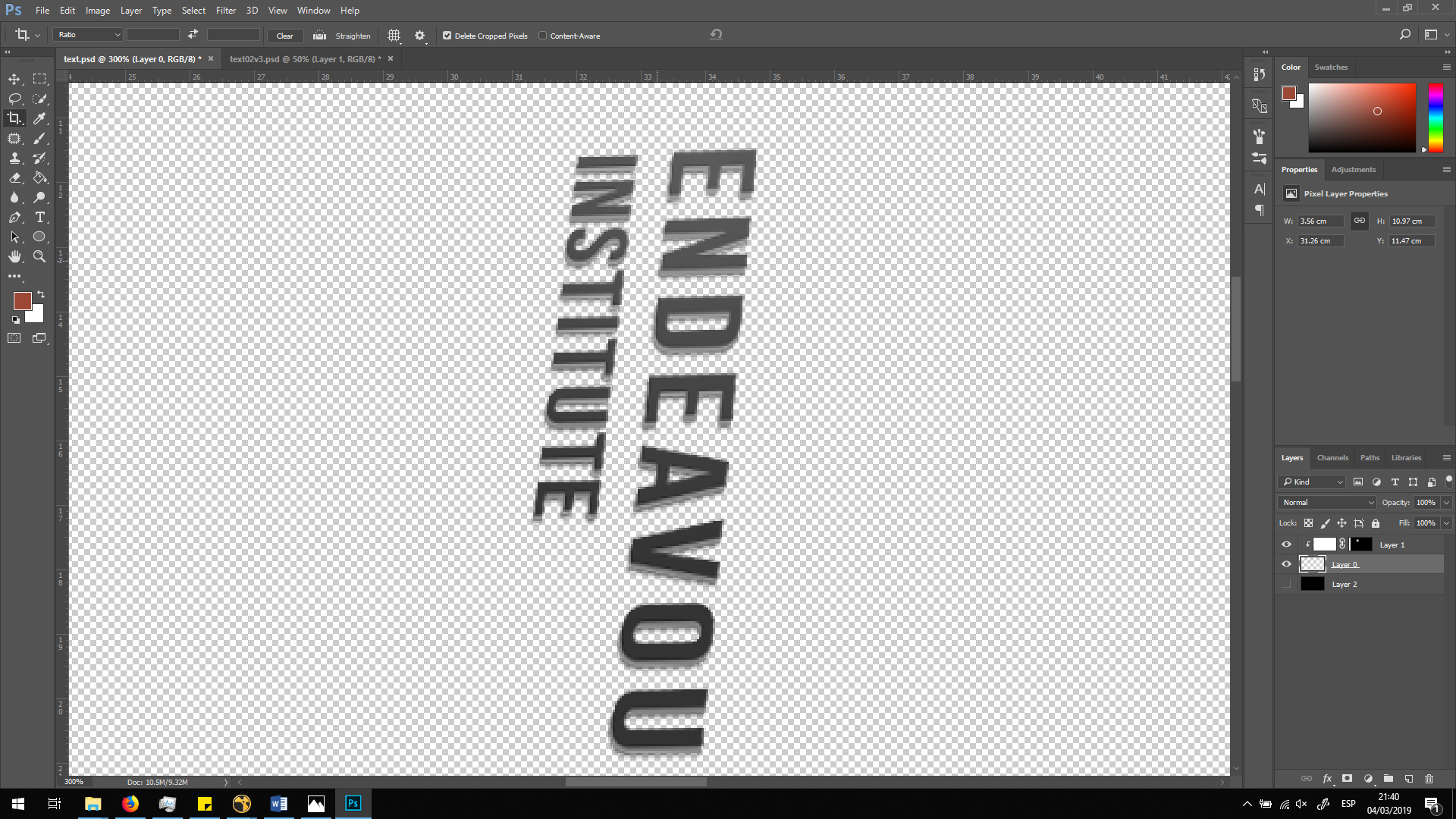The height and width of the screenshot is (819, 1456).
Task: Swap width and height ratio values
Action: click(193, 35)
